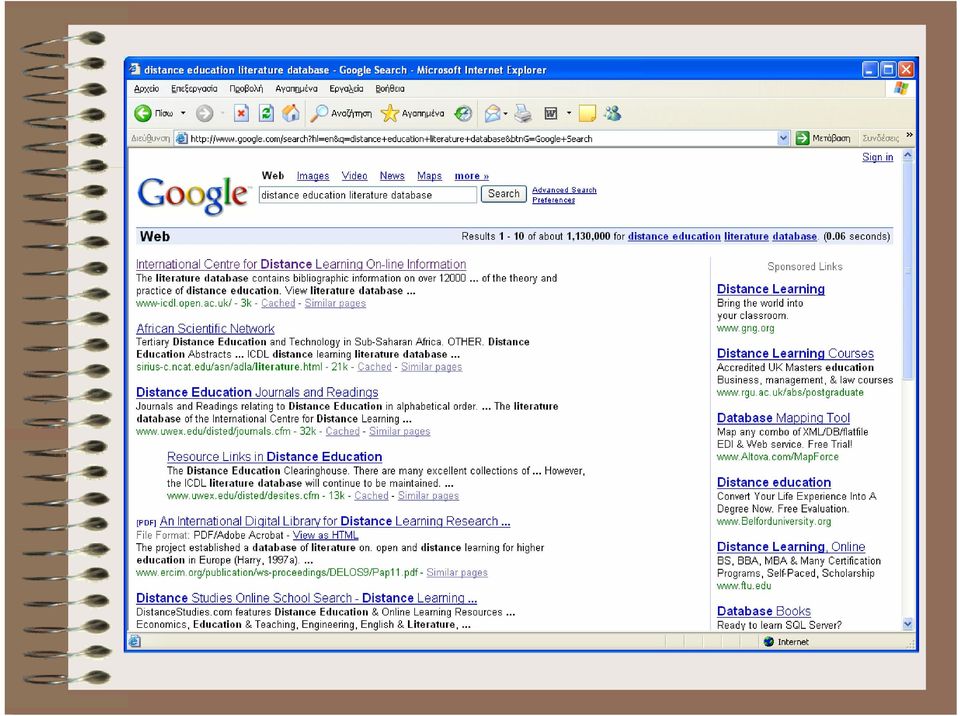Open the Βοήθεια menu
The height and width of the screenshot is (716, 960).
(x=390, y=89)
